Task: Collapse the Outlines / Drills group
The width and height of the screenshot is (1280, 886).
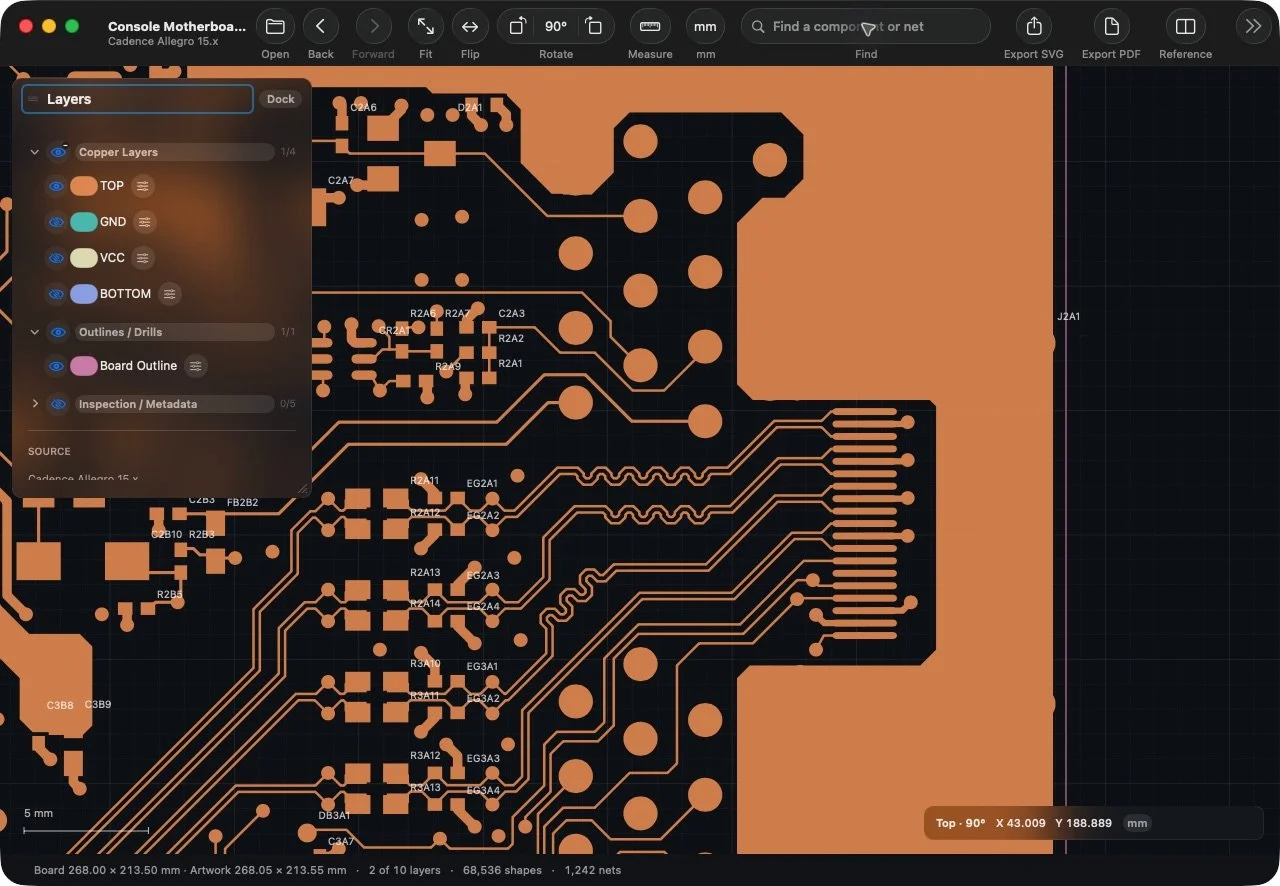Action: [x=35, y=332]
